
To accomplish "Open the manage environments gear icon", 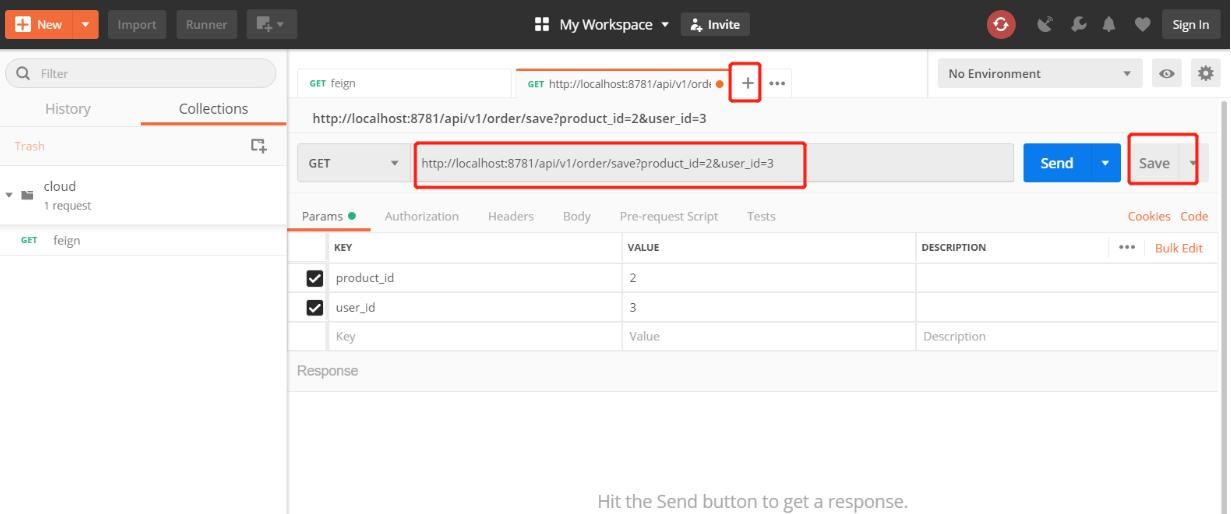I will coord(1205,73).
